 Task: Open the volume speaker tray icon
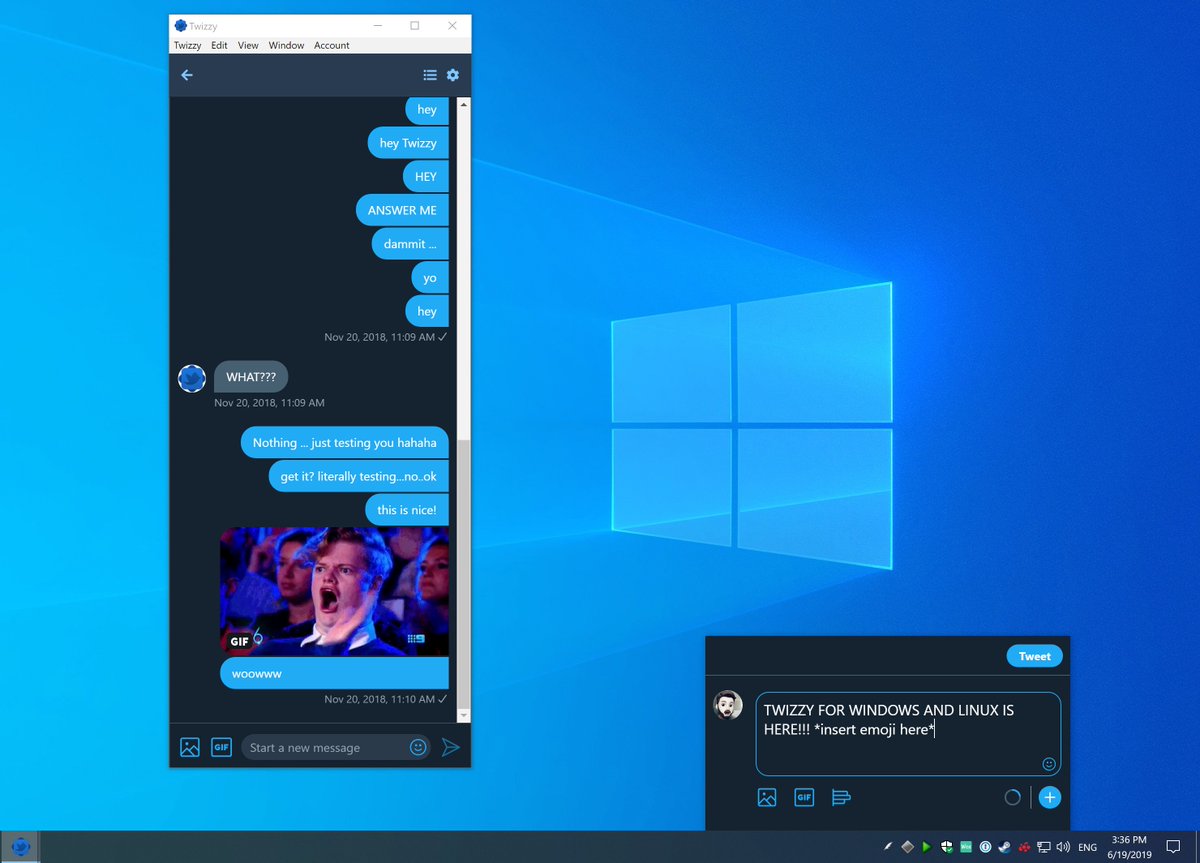point(1062,847)
